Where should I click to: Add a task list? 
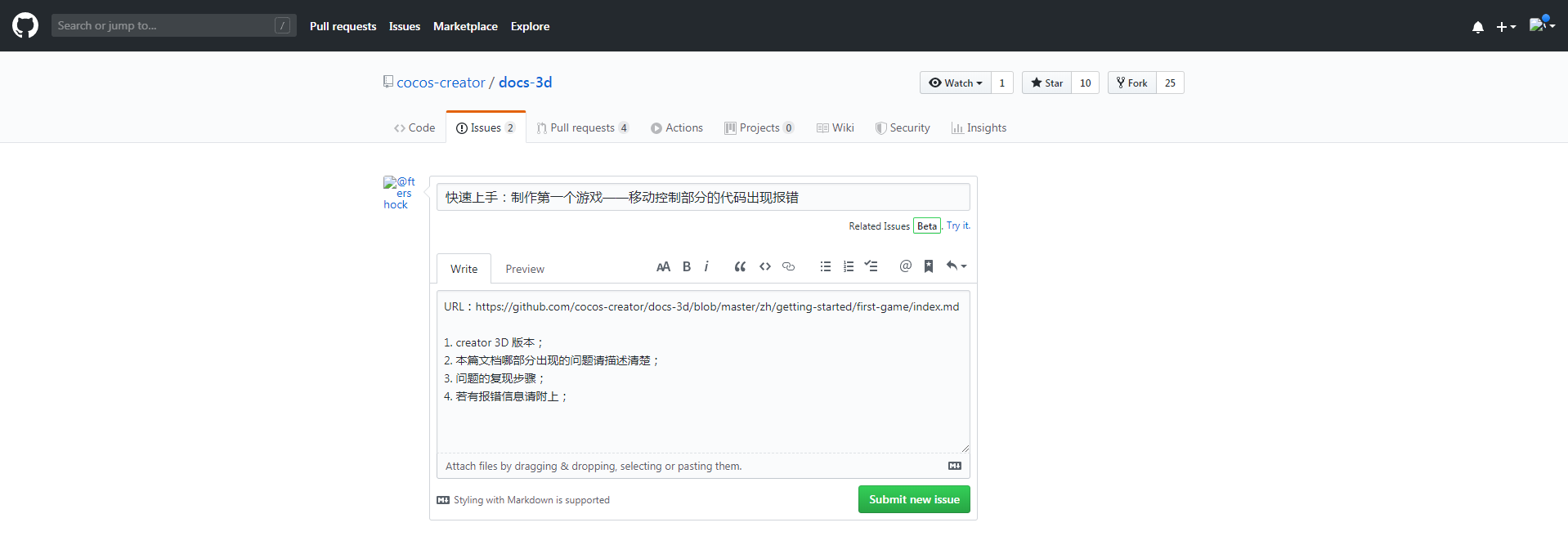(871, 266)
